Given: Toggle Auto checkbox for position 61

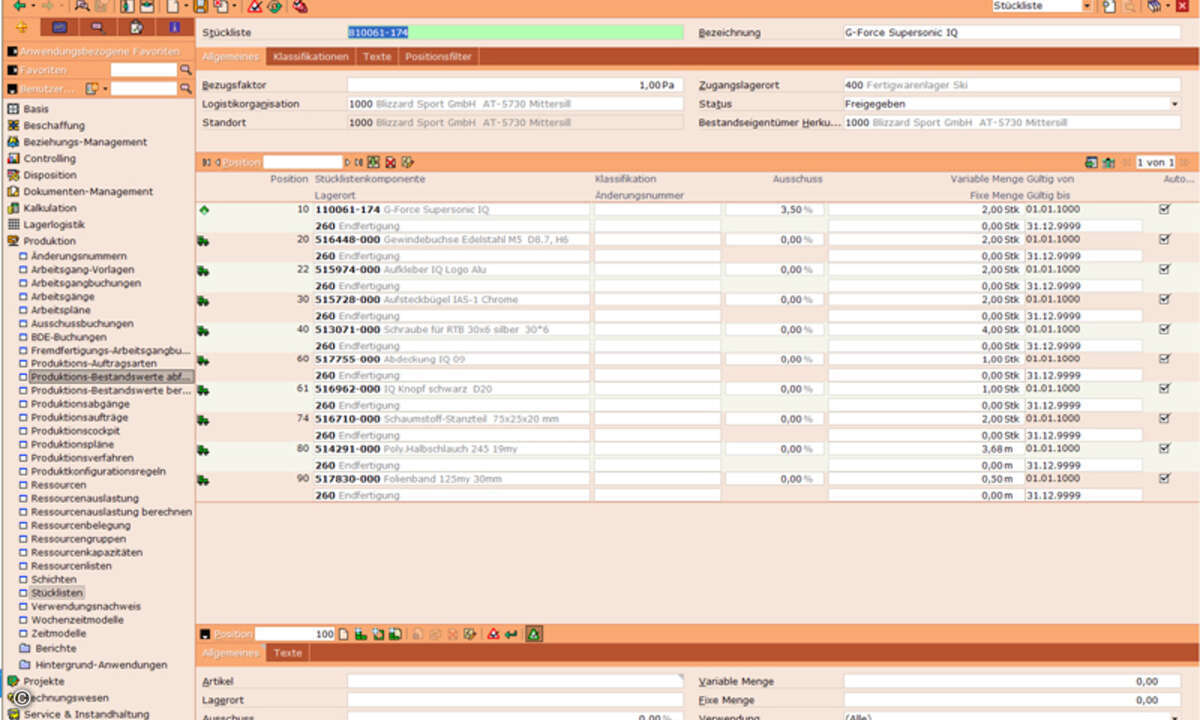Looking at the screenshot, I should pyautogui.click(x=1164, y=388).
